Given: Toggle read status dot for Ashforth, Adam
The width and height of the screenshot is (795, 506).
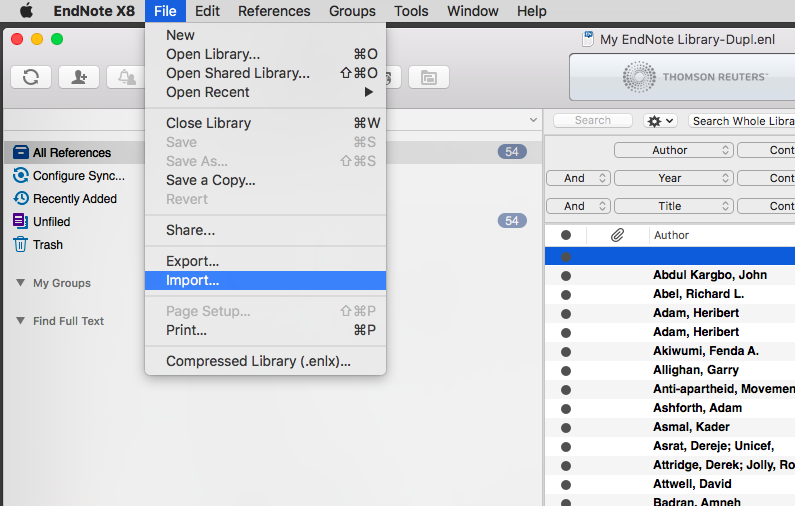Looking at the screenshot, I should [x=566, y=409].
